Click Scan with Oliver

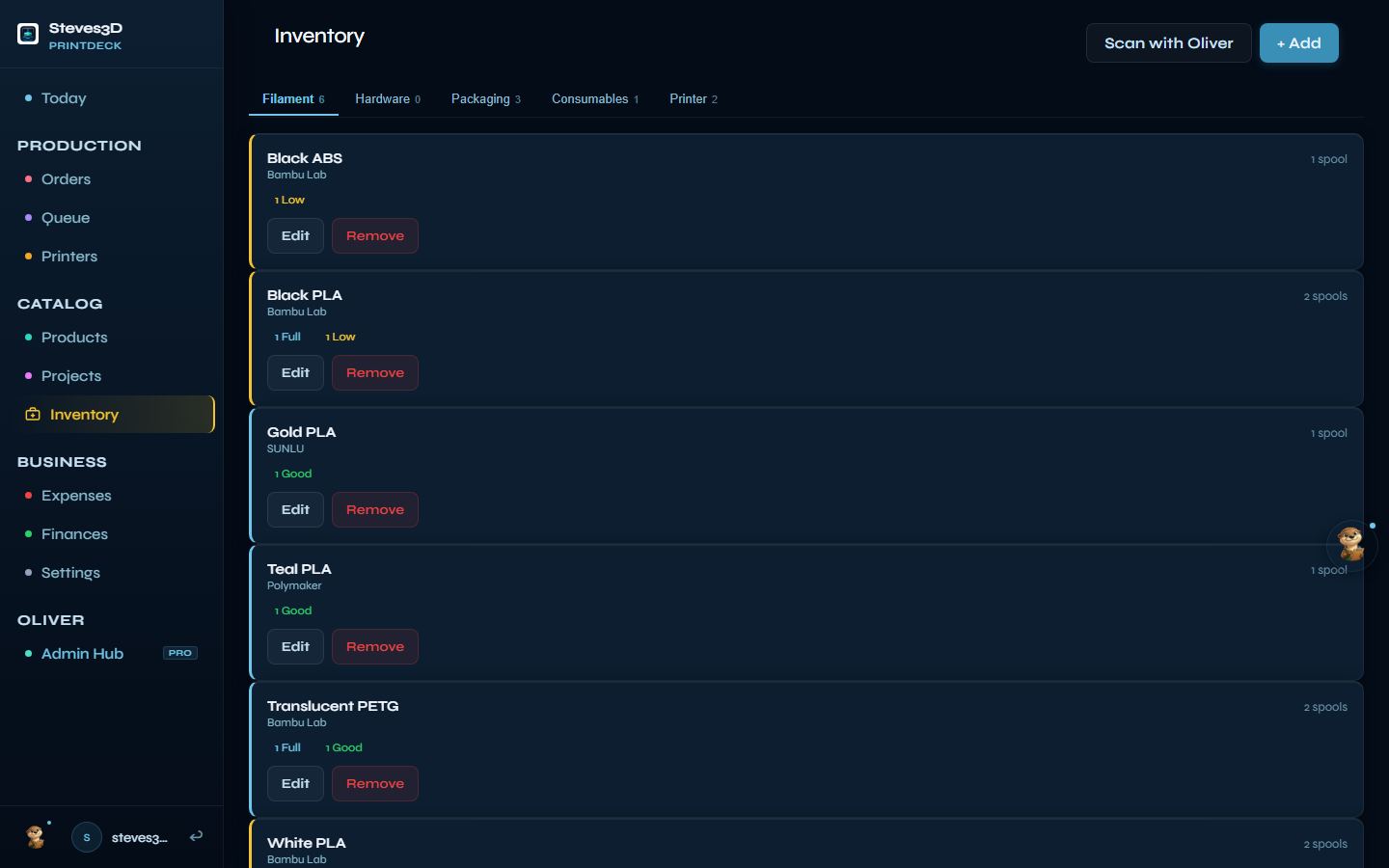[x=1168, y=42]
